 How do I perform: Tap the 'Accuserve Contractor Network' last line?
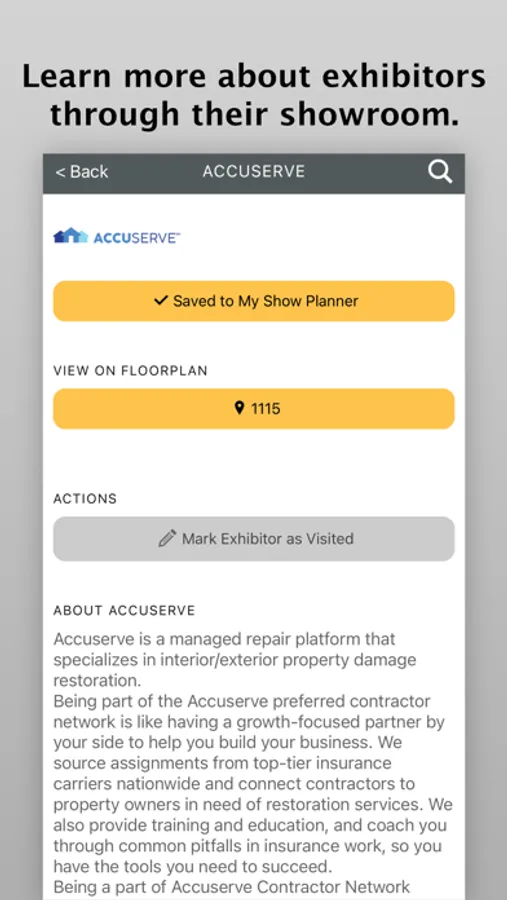click(232, 887)
